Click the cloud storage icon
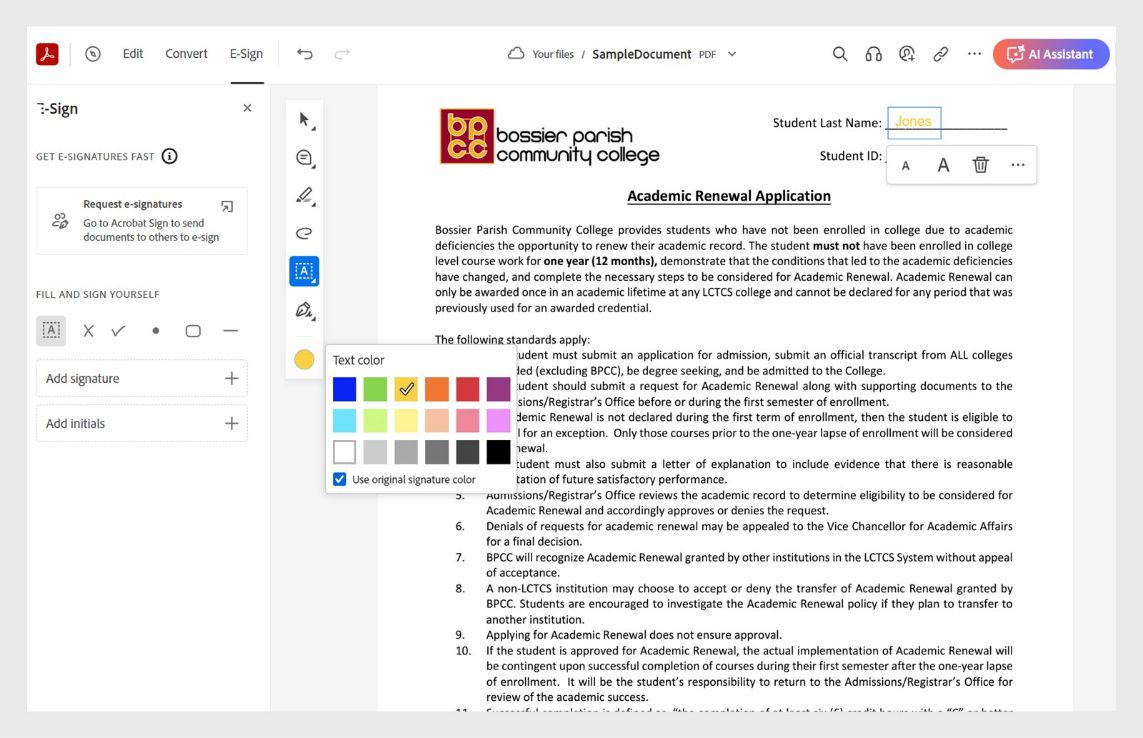The image size is (1143, 738). click(516, 53)
